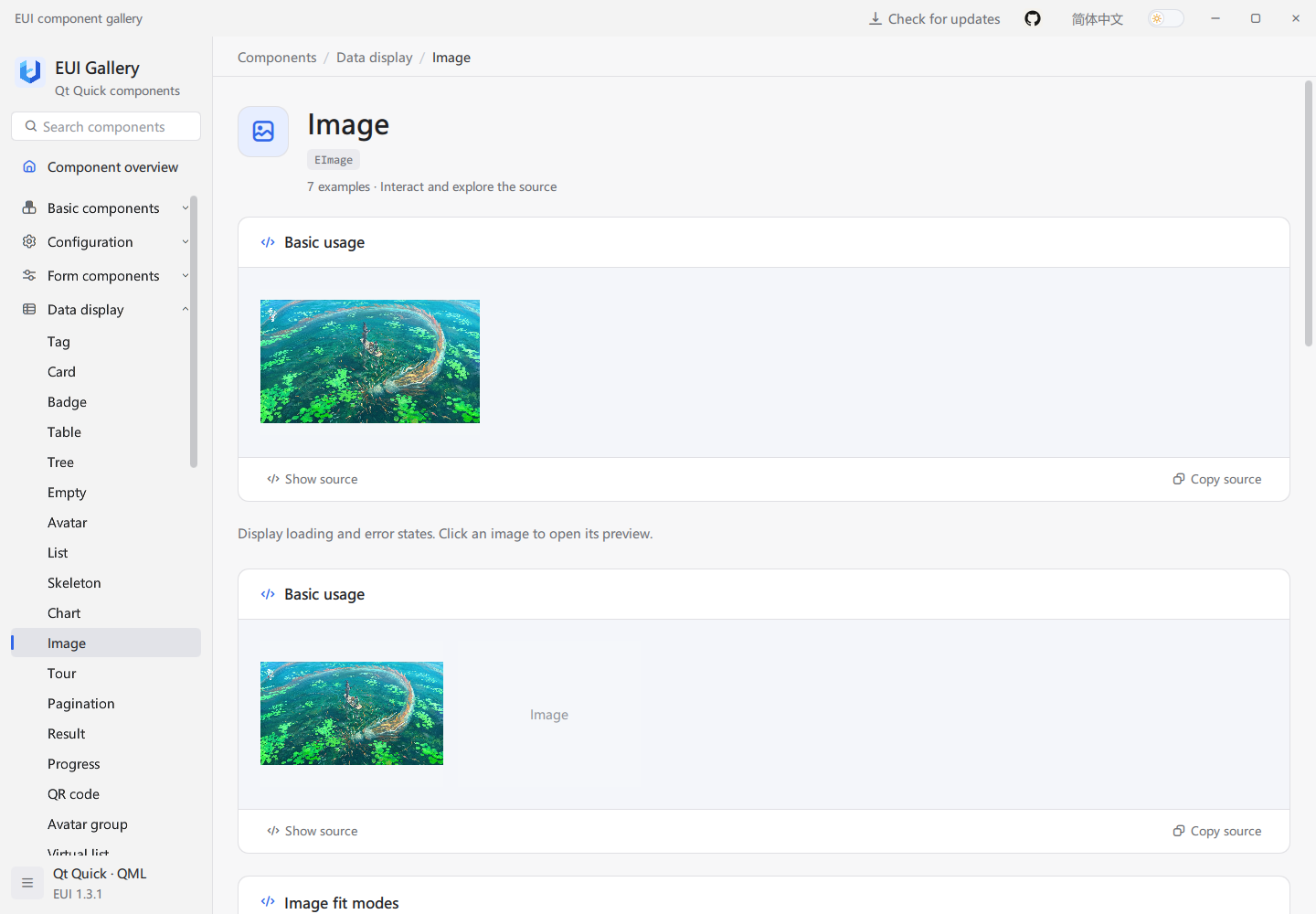Screen dimensions: 1316x914
Task: Open preview of second smaller pond image
Action: click(352, 713)
